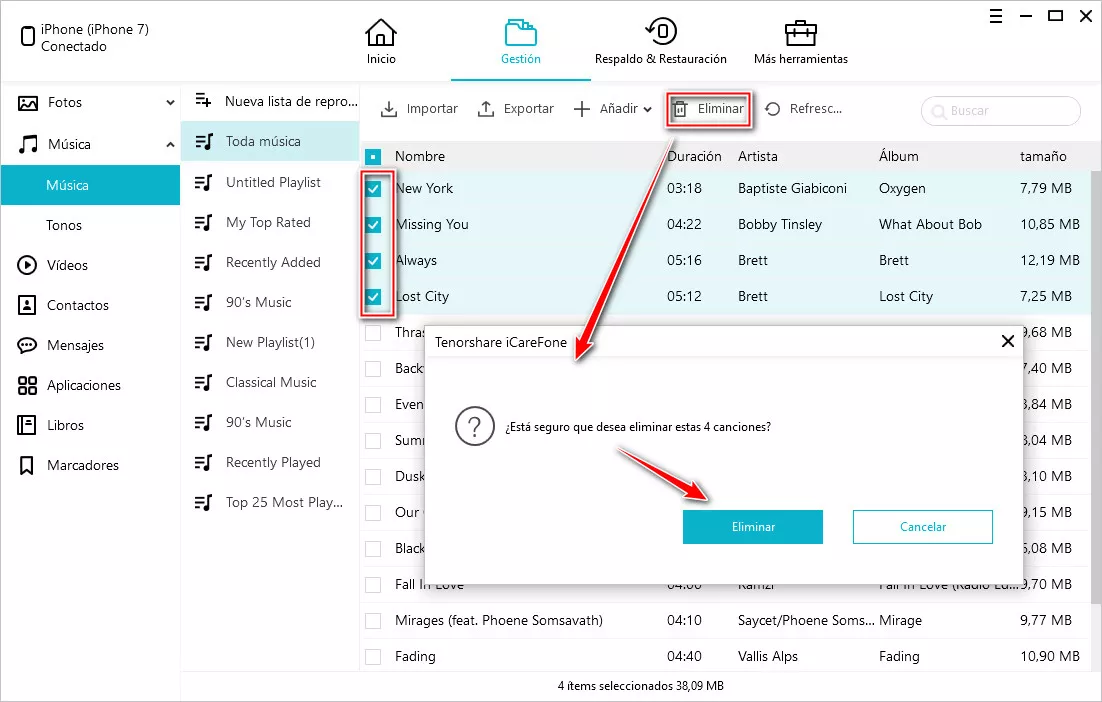Open Respaldo & Restauración backup icon
Viewport: 1102px width, 702px height.
pos(660,32)
